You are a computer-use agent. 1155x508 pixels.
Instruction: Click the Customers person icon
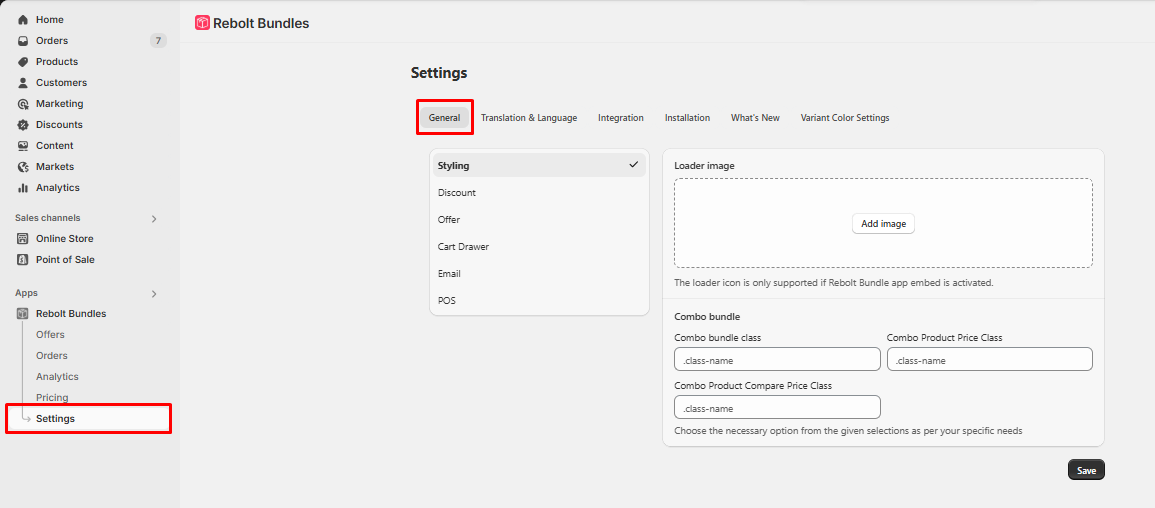click(23, 82)
